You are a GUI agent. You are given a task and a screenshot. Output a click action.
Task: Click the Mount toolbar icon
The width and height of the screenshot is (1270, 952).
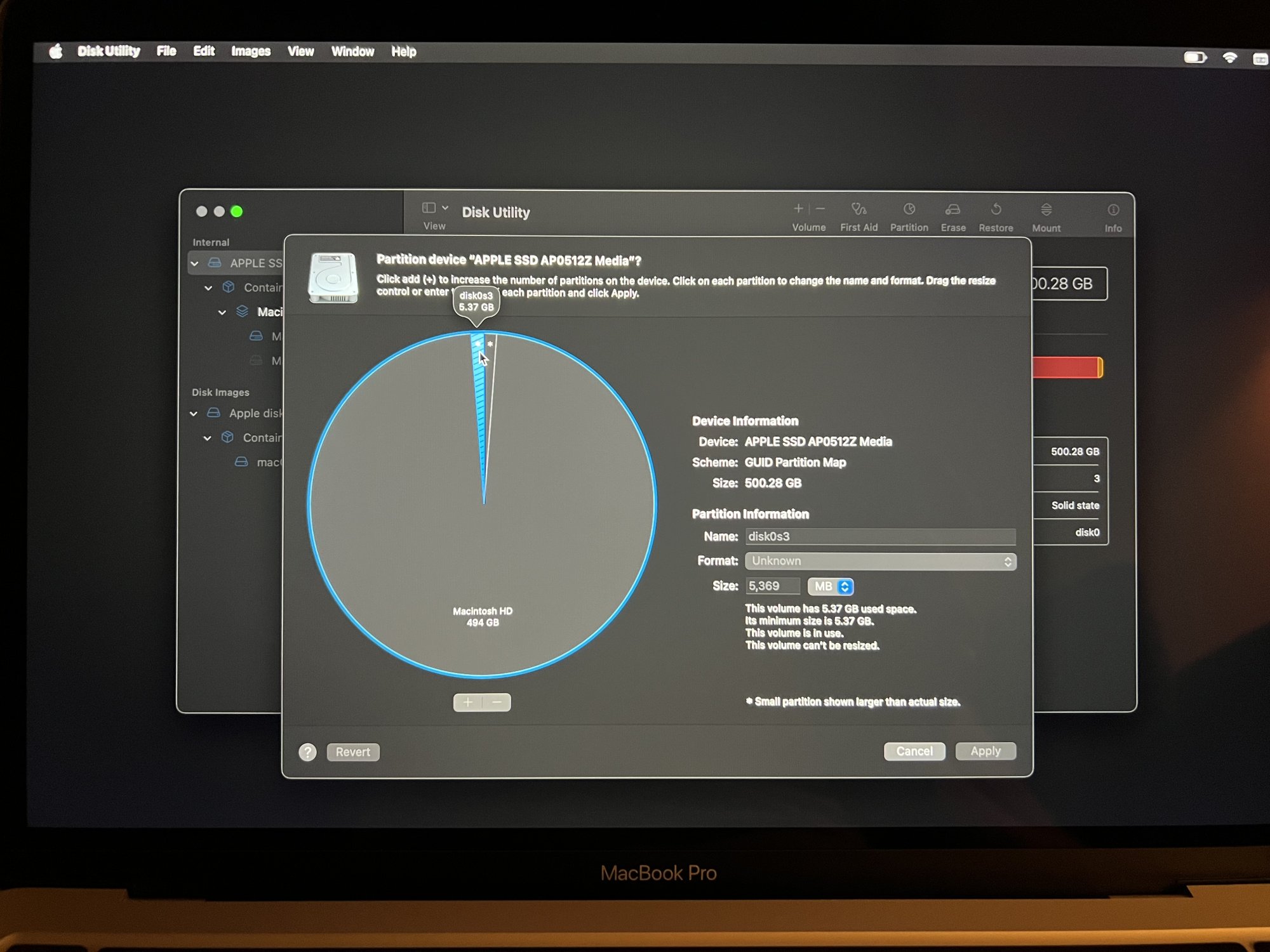(1046, 209)
